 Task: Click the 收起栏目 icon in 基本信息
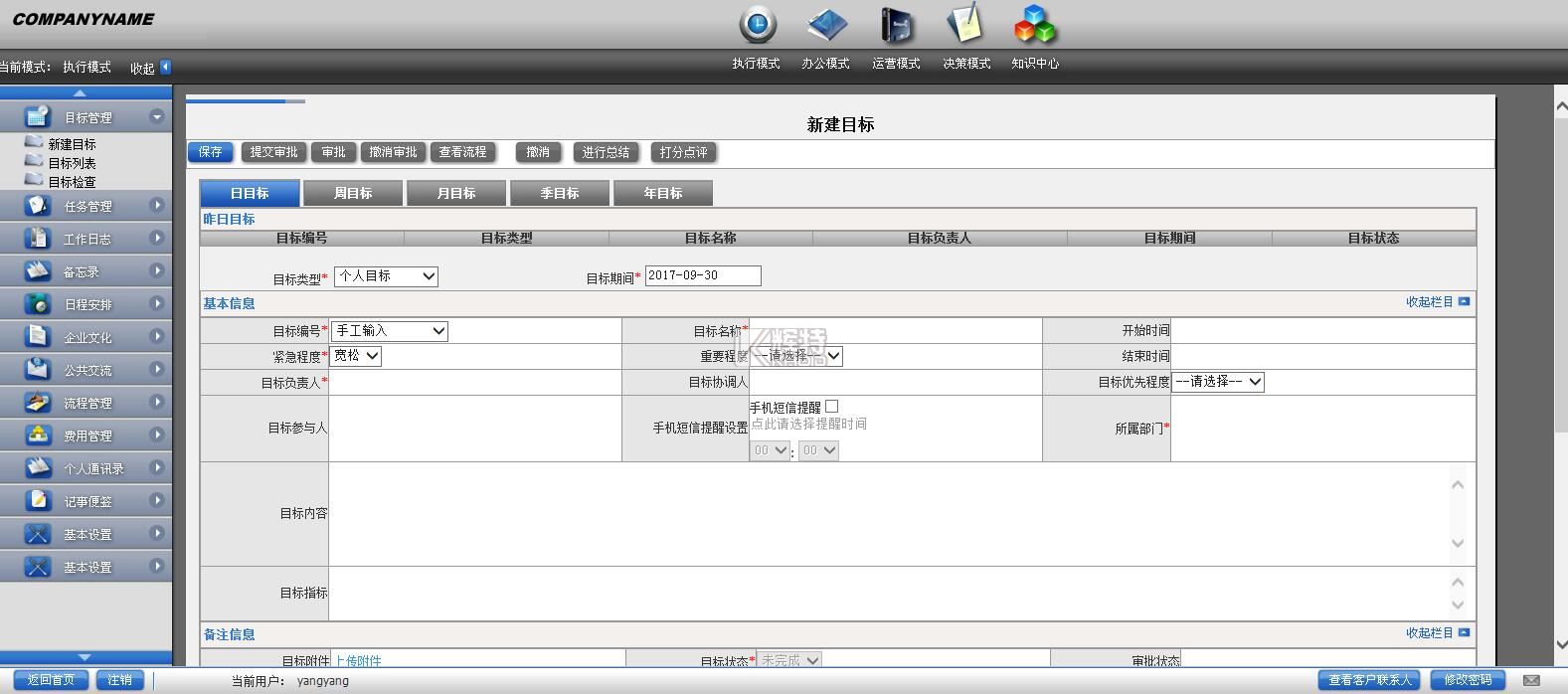tap(1464, 301)
